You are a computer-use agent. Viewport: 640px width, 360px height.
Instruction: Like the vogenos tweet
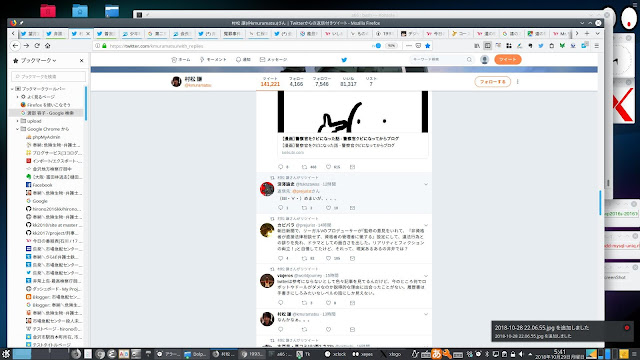click(328, 303)
